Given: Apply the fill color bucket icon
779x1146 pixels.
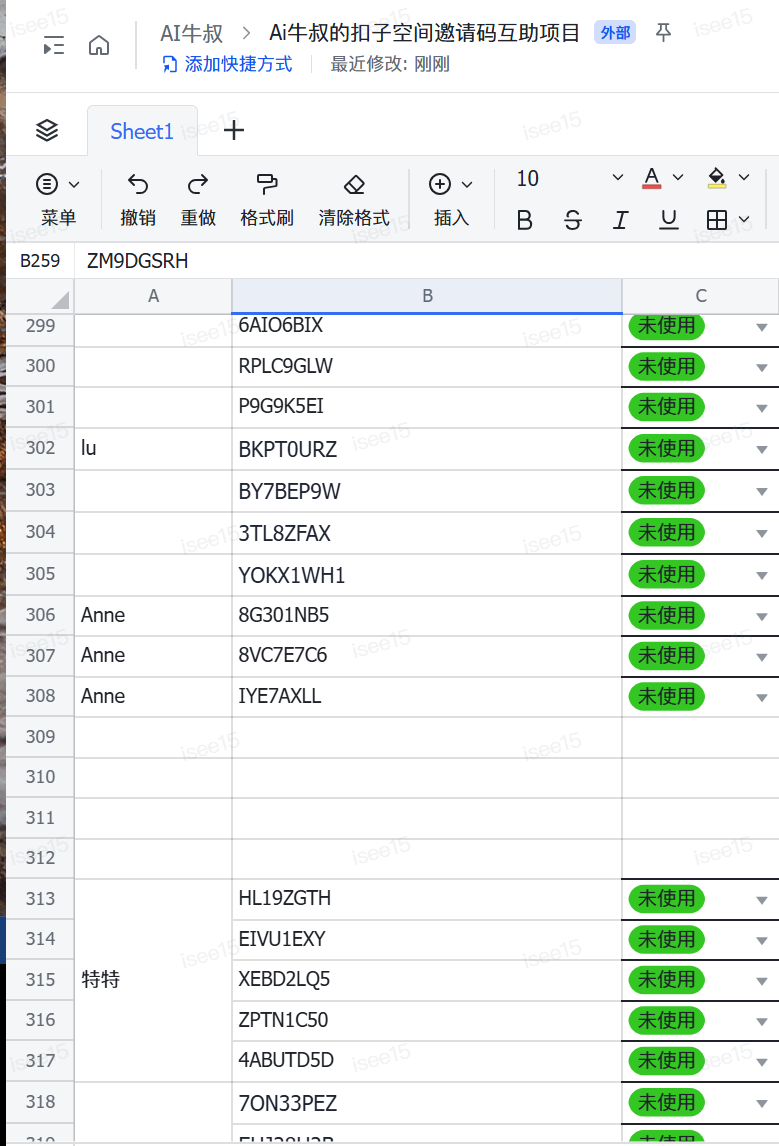Looking at the screenshot, I should [x=717, y=178].
